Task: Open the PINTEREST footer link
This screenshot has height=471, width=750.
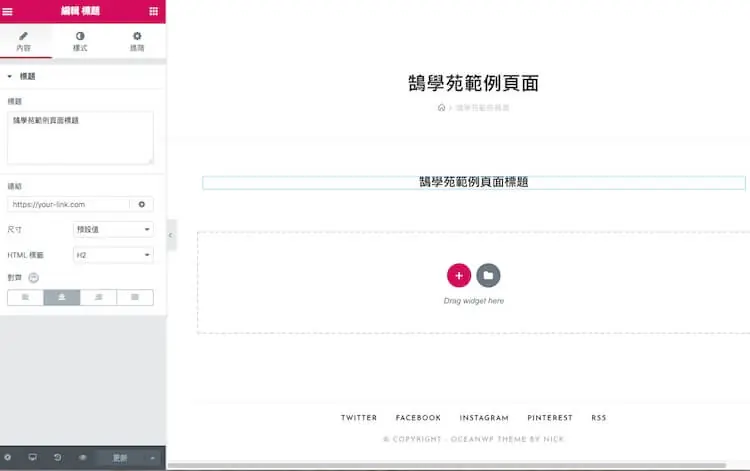Action: [550, 418]
